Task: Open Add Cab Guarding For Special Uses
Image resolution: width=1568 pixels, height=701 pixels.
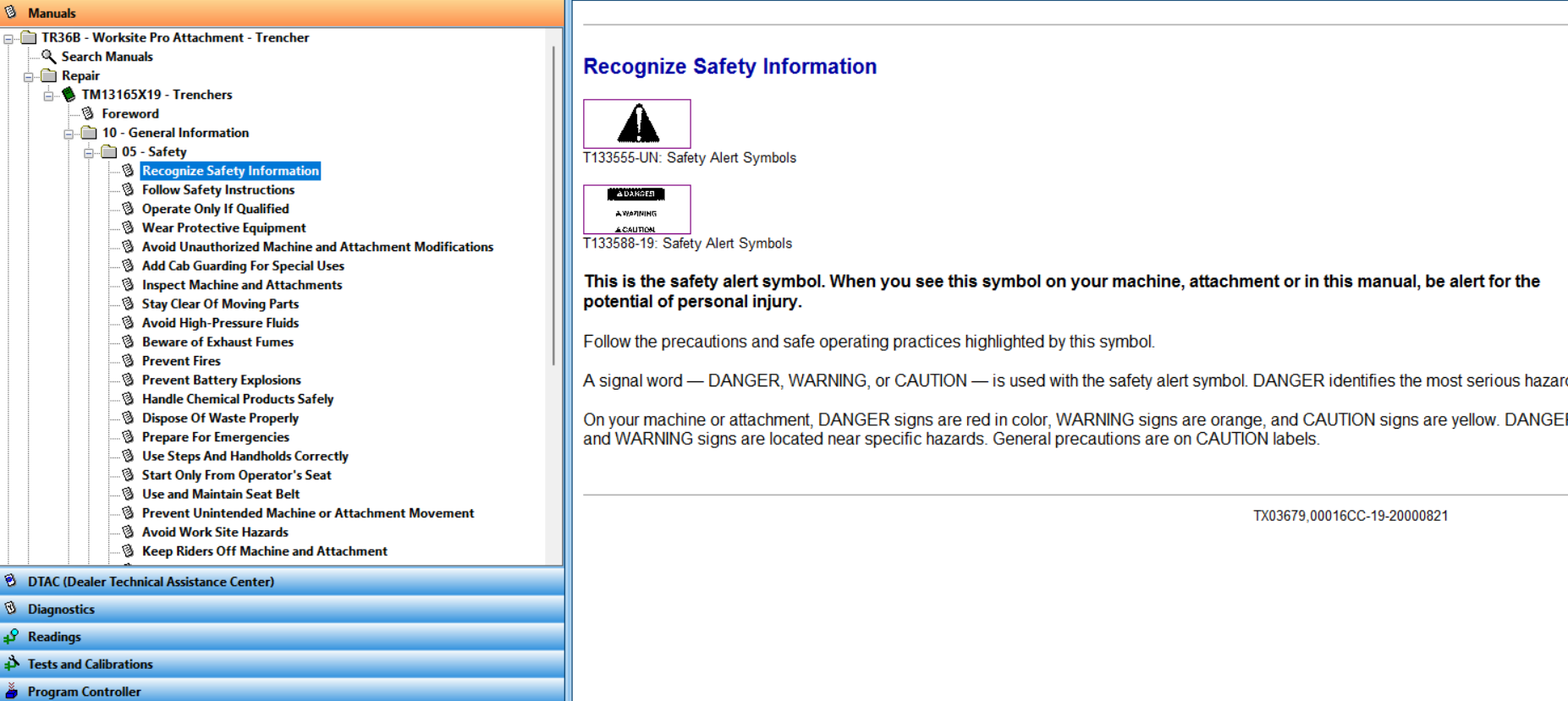Action: click(x=243, y=266)
